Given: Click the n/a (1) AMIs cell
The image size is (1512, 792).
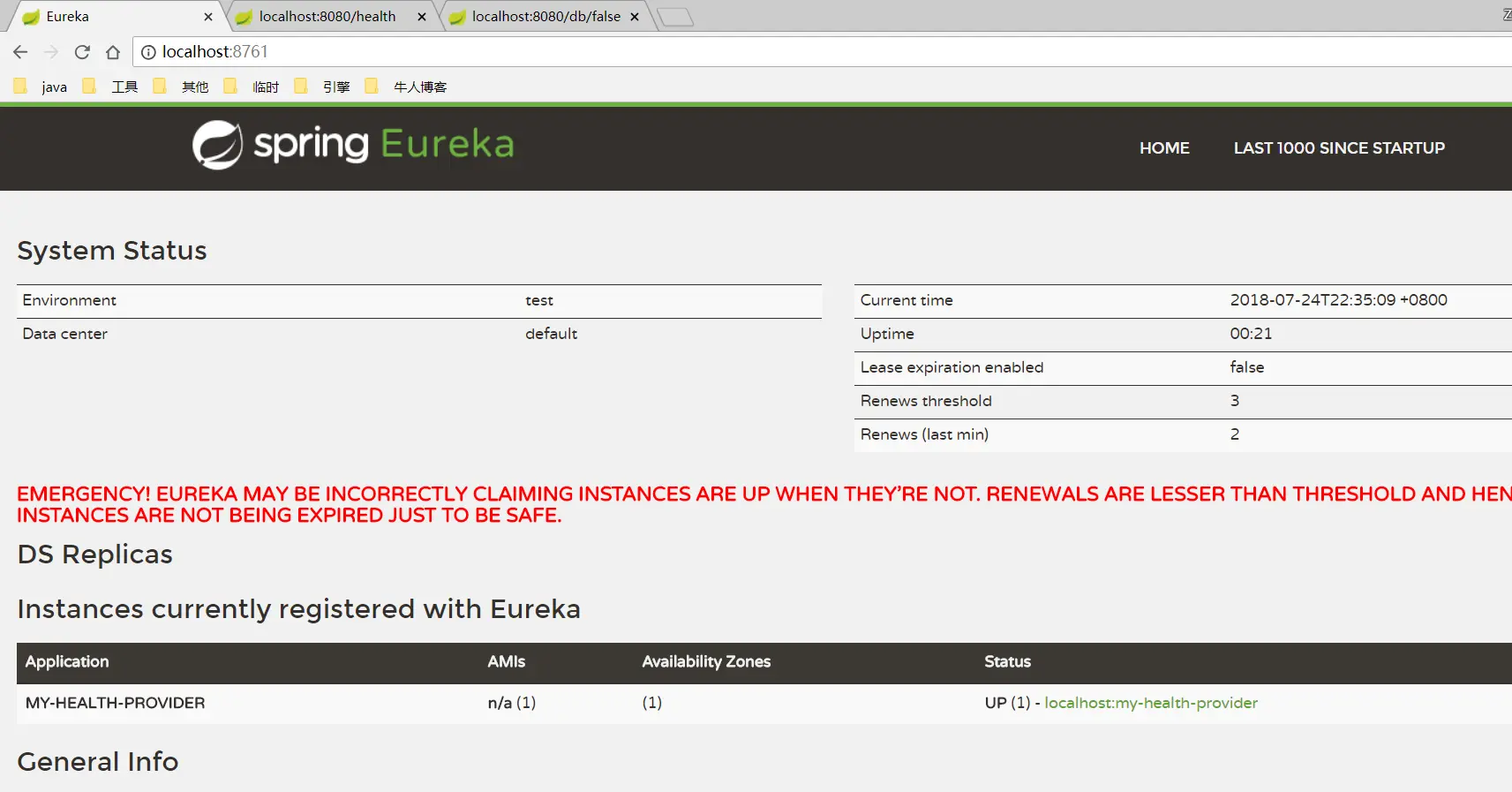Looking at the screenshot, I should (x=512, y=703).
